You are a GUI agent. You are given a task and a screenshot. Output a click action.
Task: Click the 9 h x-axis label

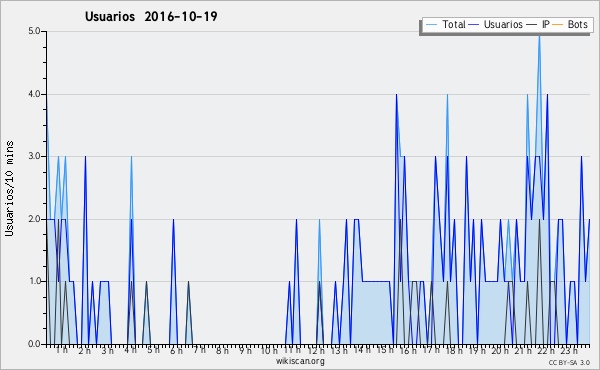[246, 350]
